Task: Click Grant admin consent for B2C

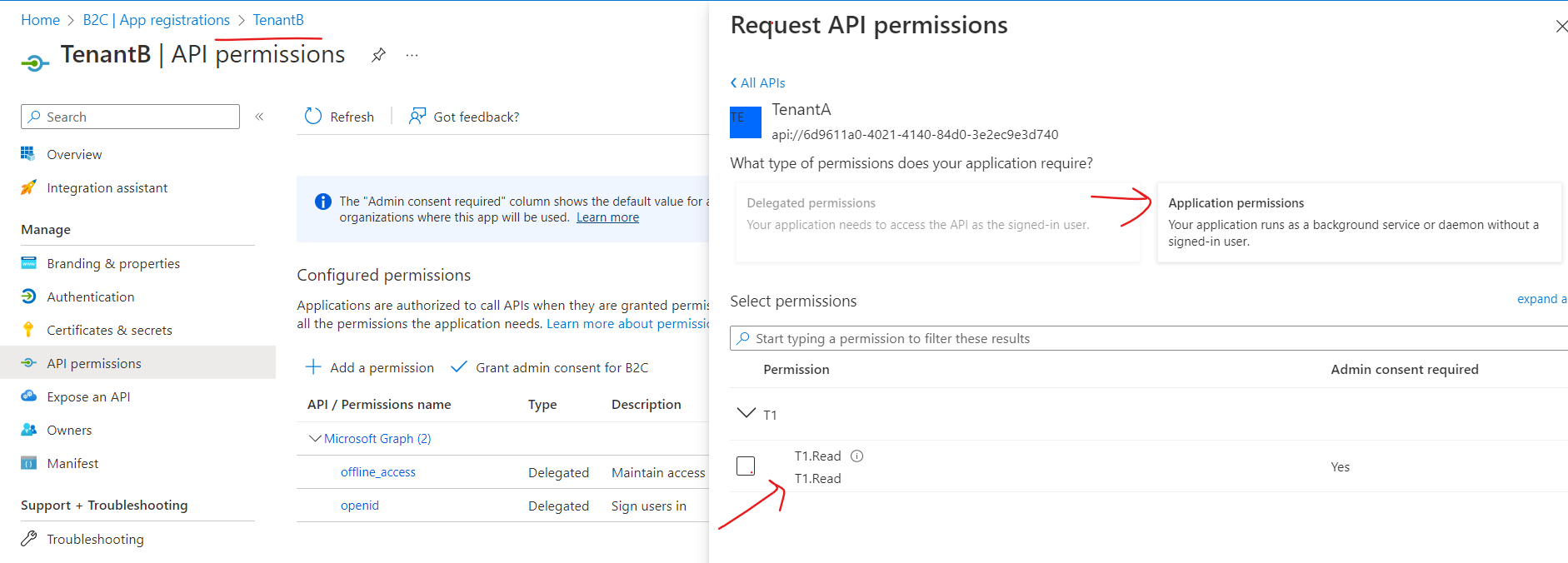Action: click(x=550, y=367)
